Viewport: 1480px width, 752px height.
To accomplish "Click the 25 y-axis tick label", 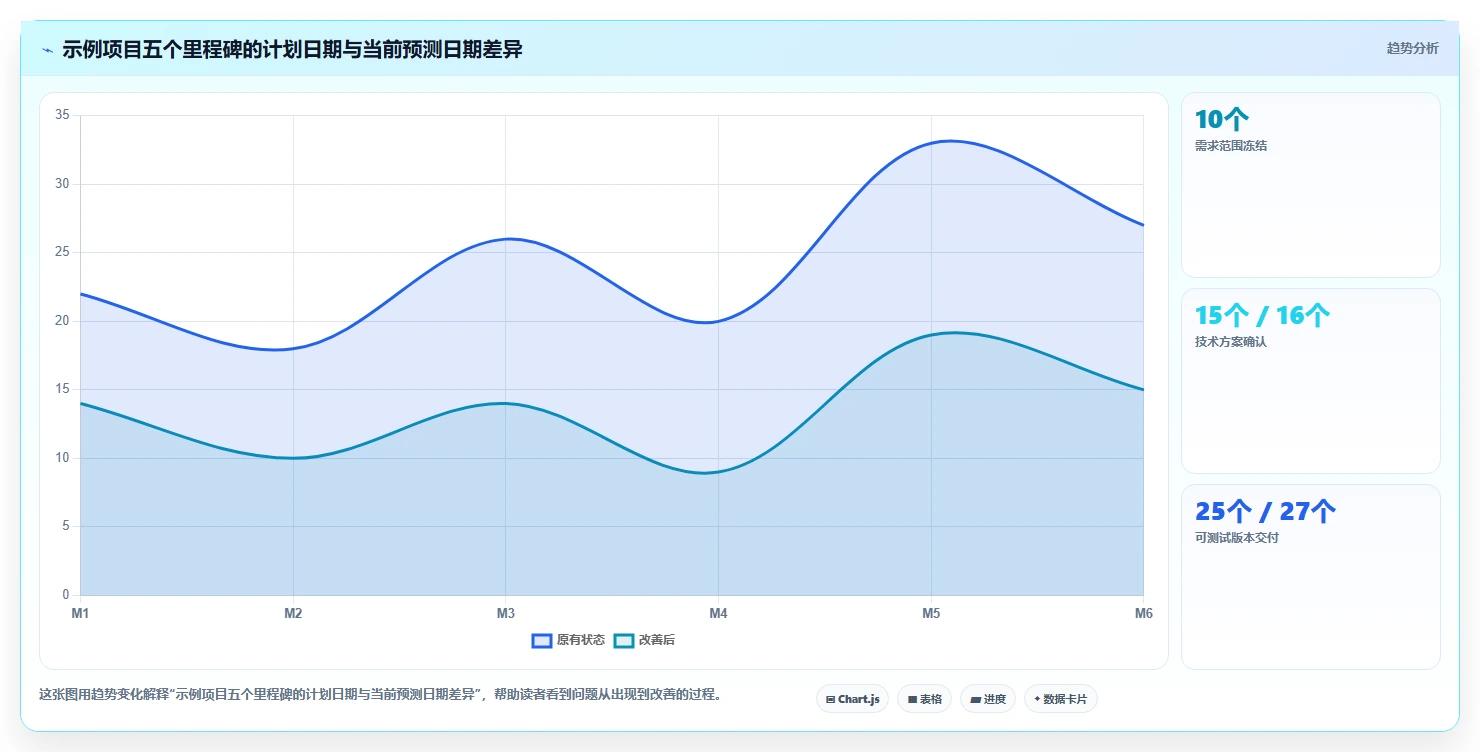I will click(x=62, y=252).
